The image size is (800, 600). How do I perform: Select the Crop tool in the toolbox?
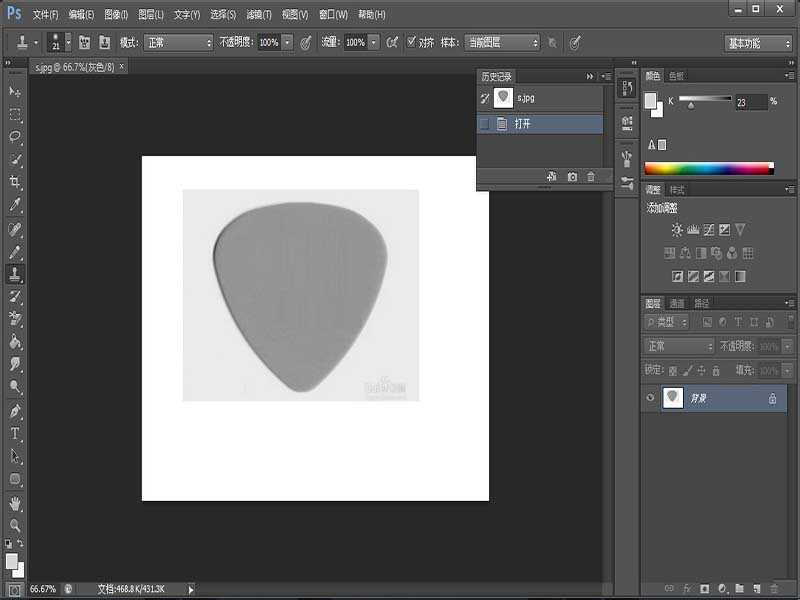pyautogui.click(x=15, y=182)
